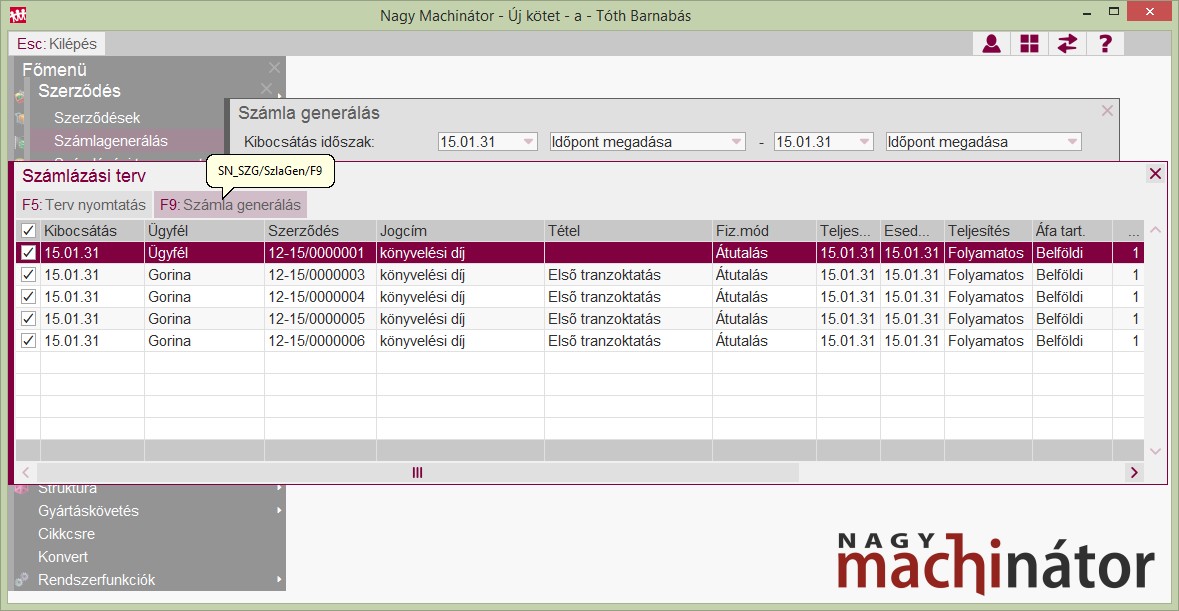Image resolution: width=1179 pixels, height=611 pixels.
Task: Click the horizontal scrollbar right arrow
Action: click(x=1134, y=472)
